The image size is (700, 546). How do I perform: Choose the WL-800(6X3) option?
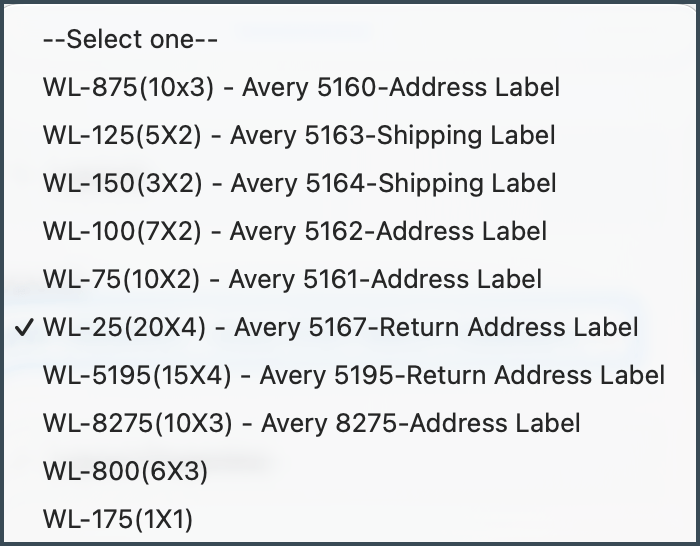(x=125, y=471)
